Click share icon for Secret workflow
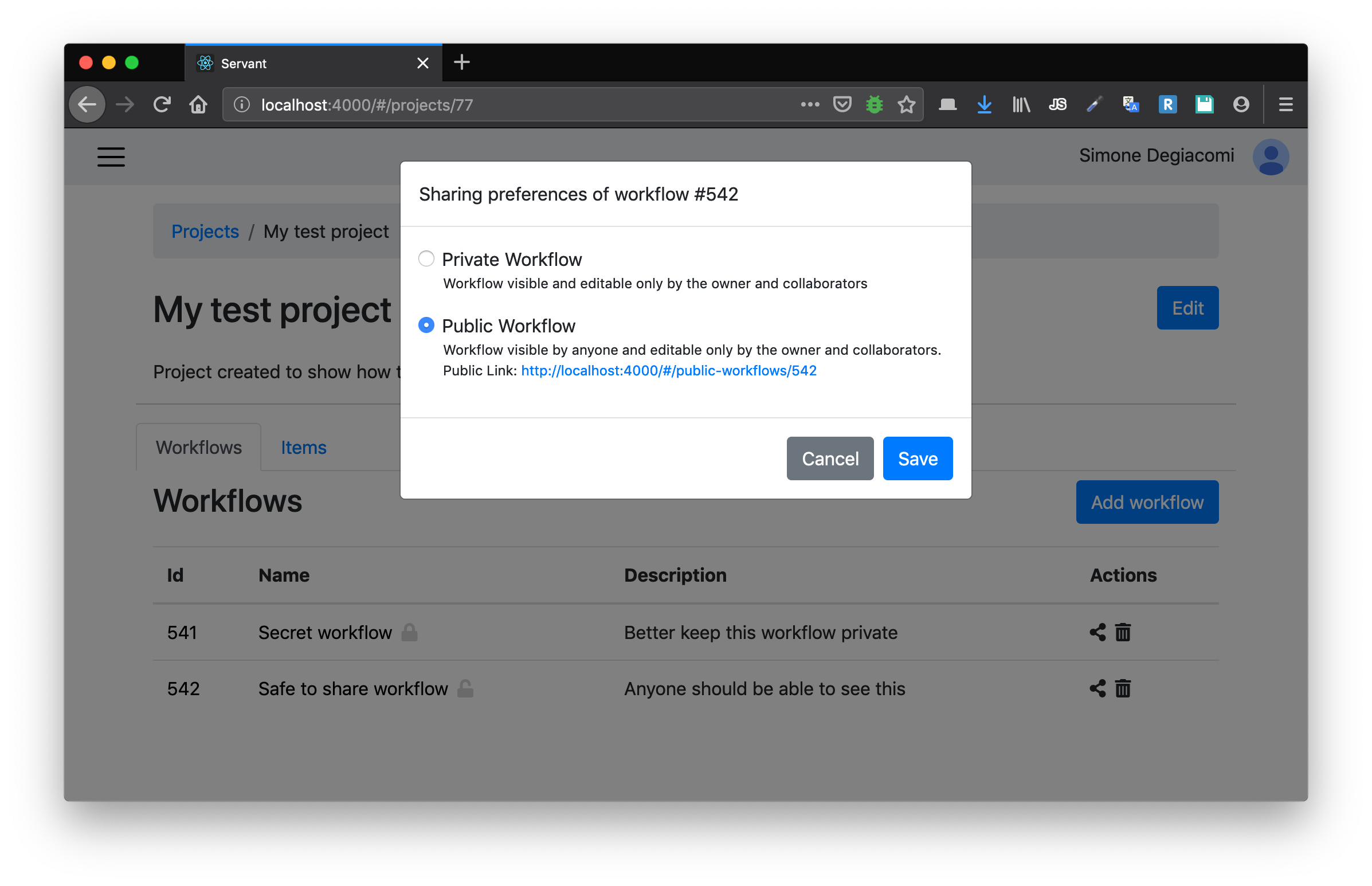 pyautogui.click(x=1097, y=632)
